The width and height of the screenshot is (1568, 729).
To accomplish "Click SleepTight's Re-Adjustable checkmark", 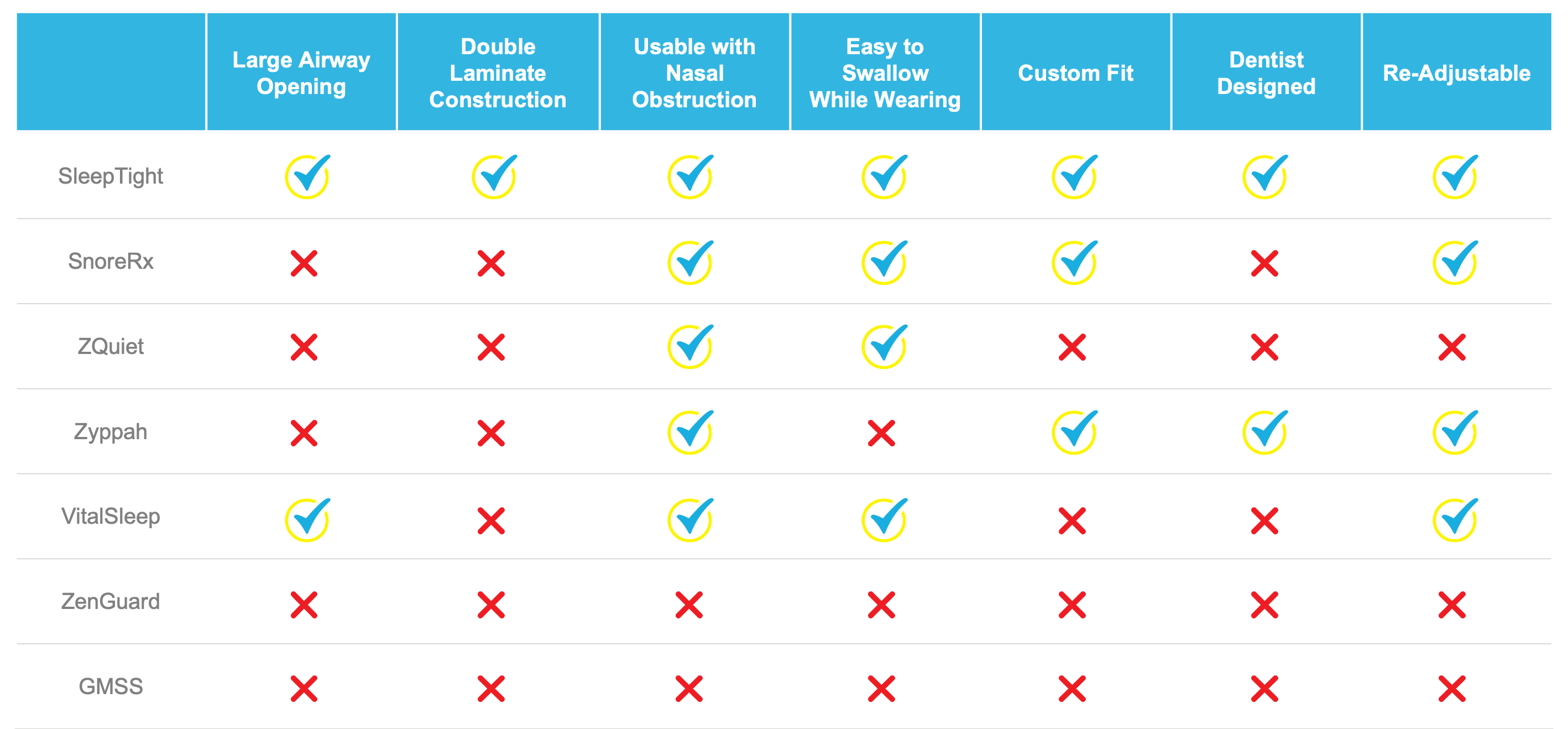I will (1455, 176).
